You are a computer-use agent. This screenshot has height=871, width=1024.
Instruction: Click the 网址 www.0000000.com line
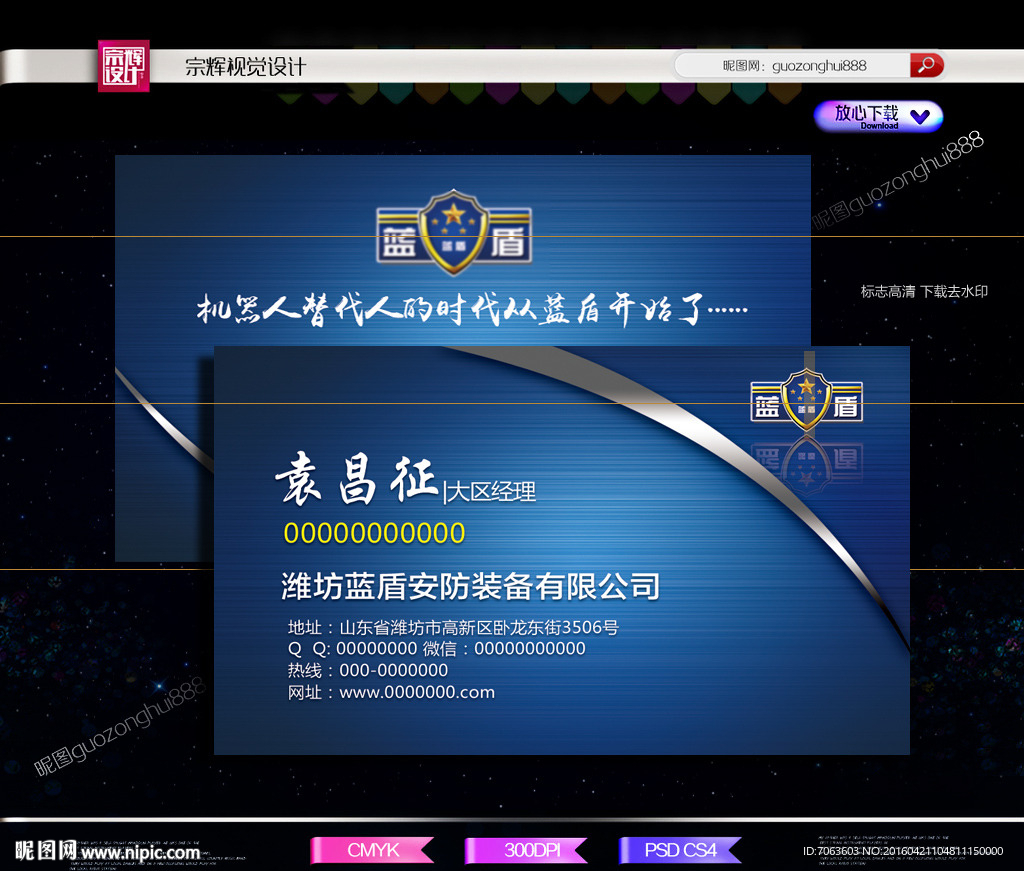(391, 692)
